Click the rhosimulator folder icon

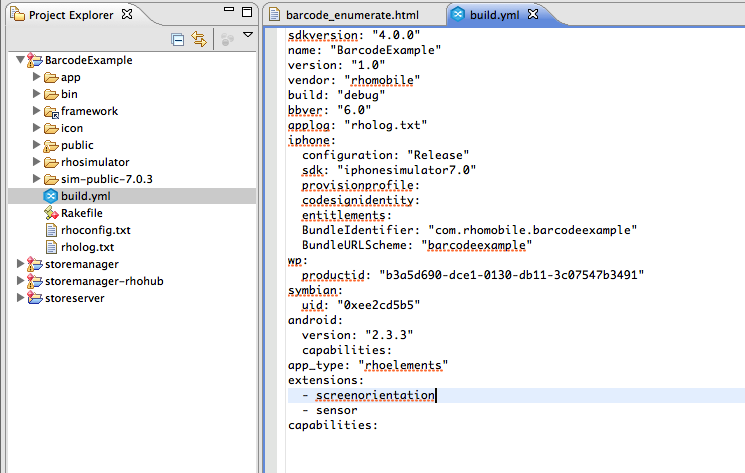click(51, 162)
